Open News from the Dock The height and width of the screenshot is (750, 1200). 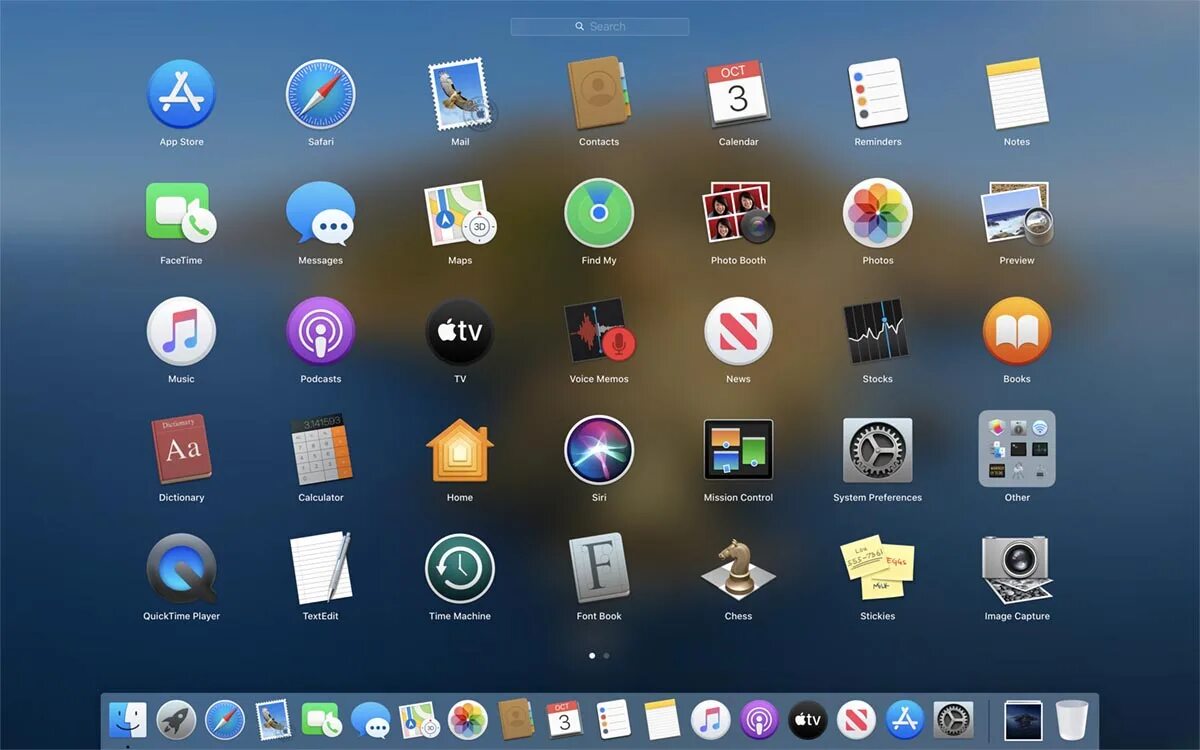point(856,719)
